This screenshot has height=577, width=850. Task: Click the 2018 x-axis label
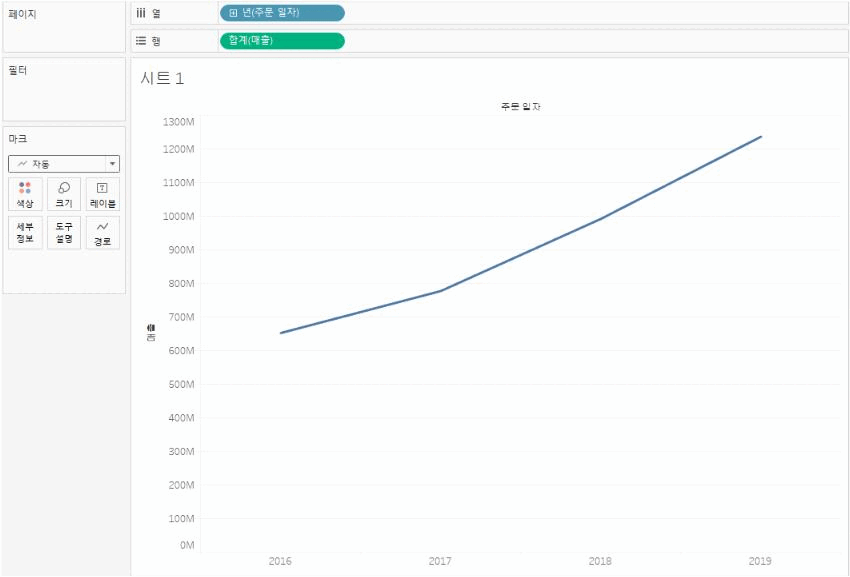[x=600, y=561]
